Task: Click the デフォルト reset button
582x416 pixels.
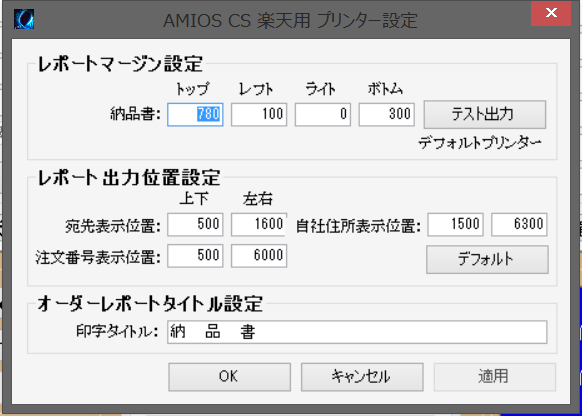Action: pos(487,259)
